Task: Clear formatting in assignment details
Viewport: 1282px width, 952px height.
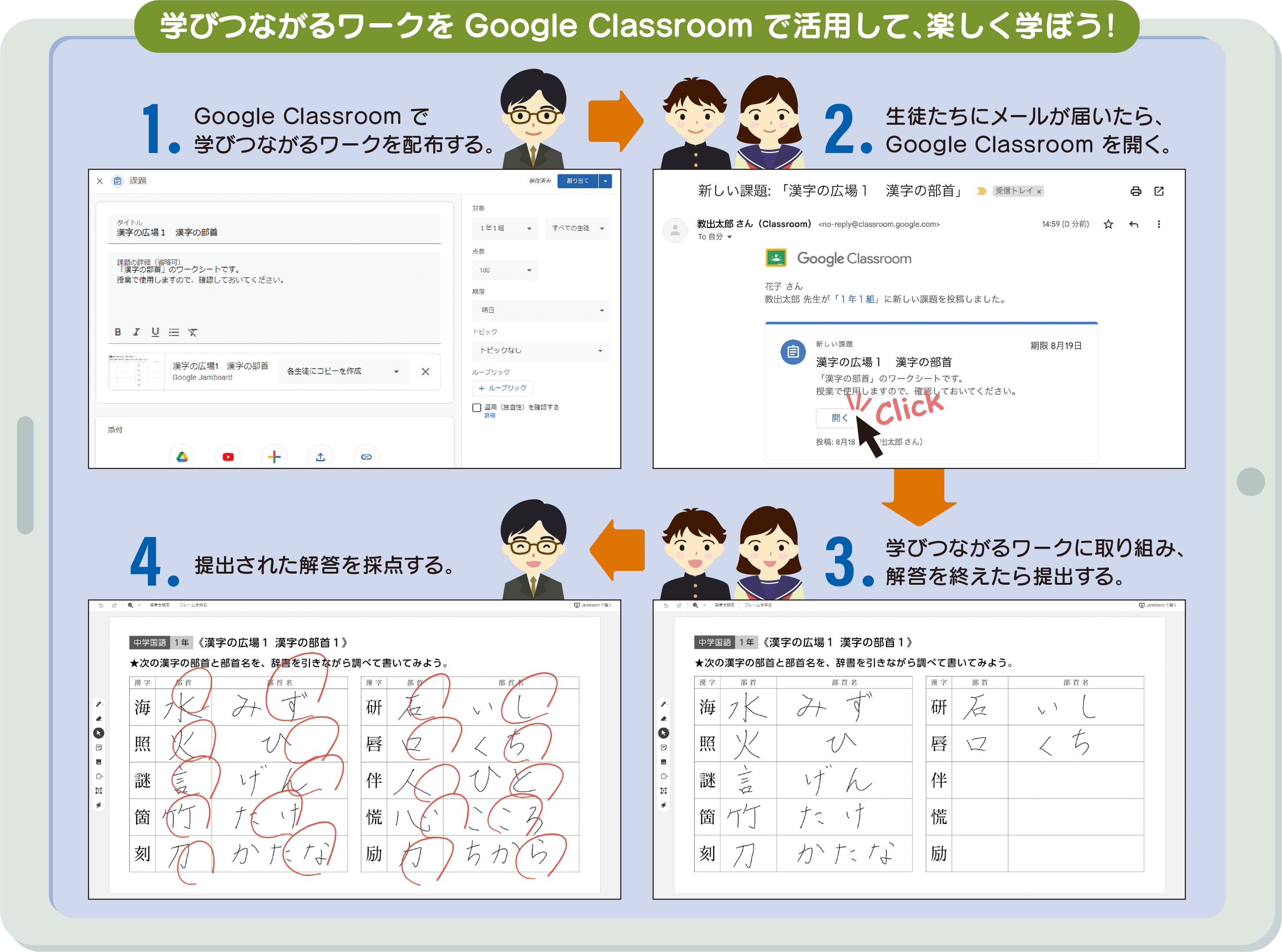Action: coord(192,332)
